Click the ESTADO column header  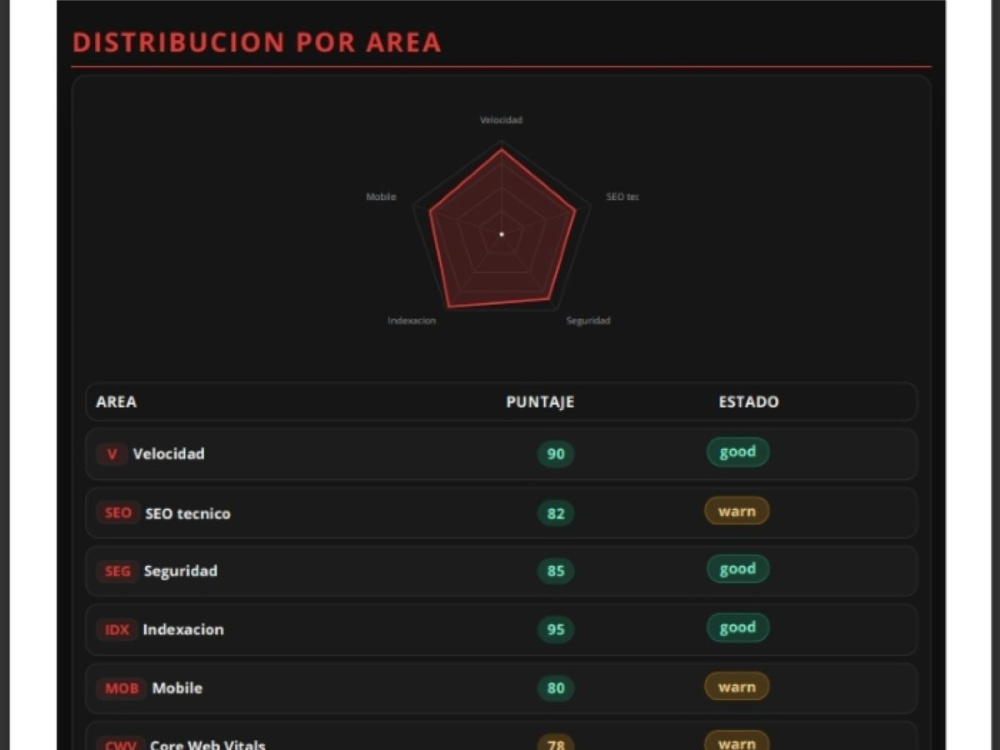click(749, 402)
